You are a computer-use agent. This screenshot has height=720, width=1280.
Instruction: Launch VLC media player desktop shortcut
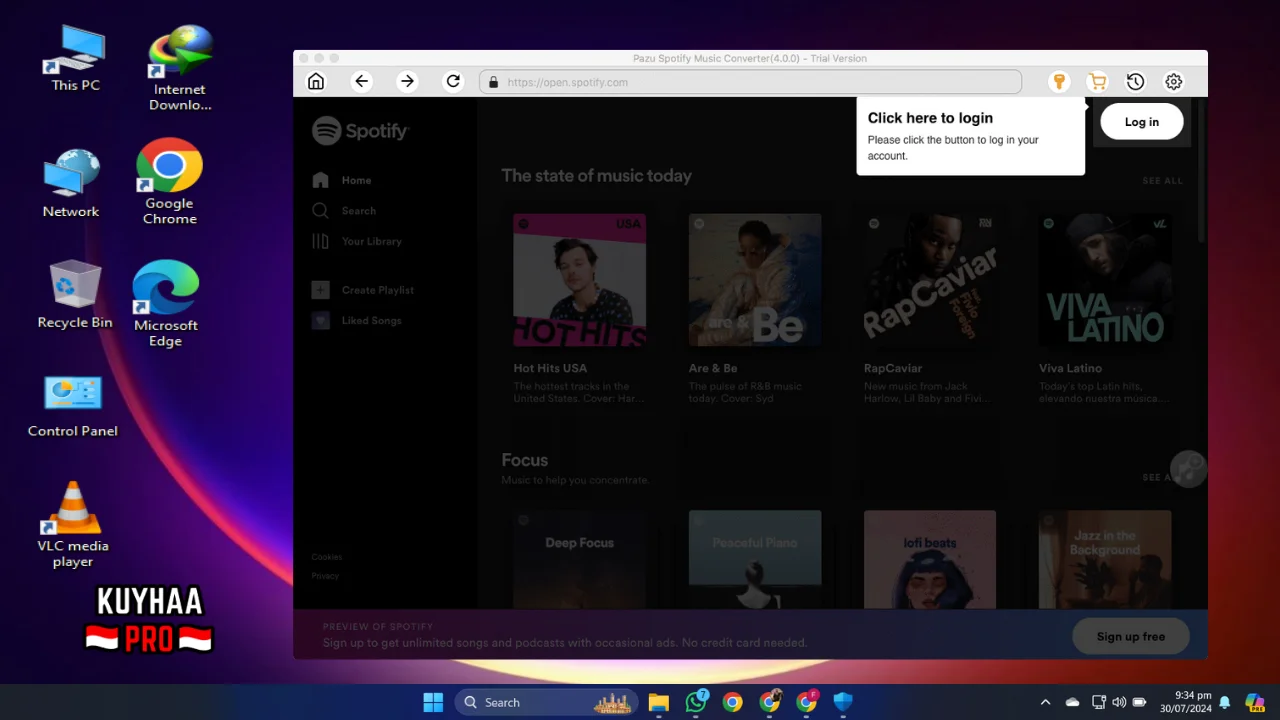pos(73,525)
